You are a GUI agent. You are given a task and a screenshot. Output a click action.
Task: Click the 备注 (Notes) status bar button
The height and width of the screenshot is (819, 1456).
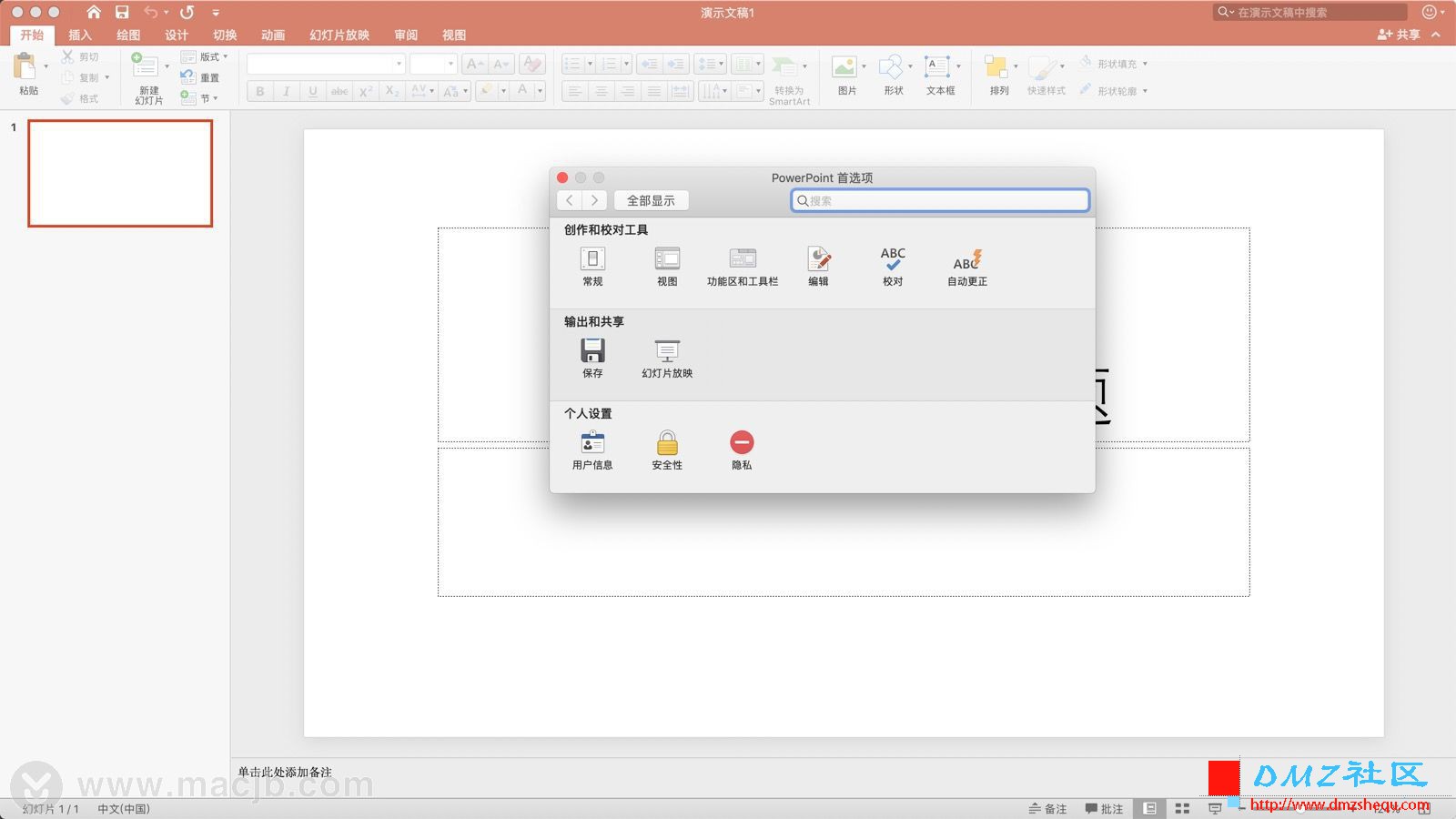click(1047, 808)
